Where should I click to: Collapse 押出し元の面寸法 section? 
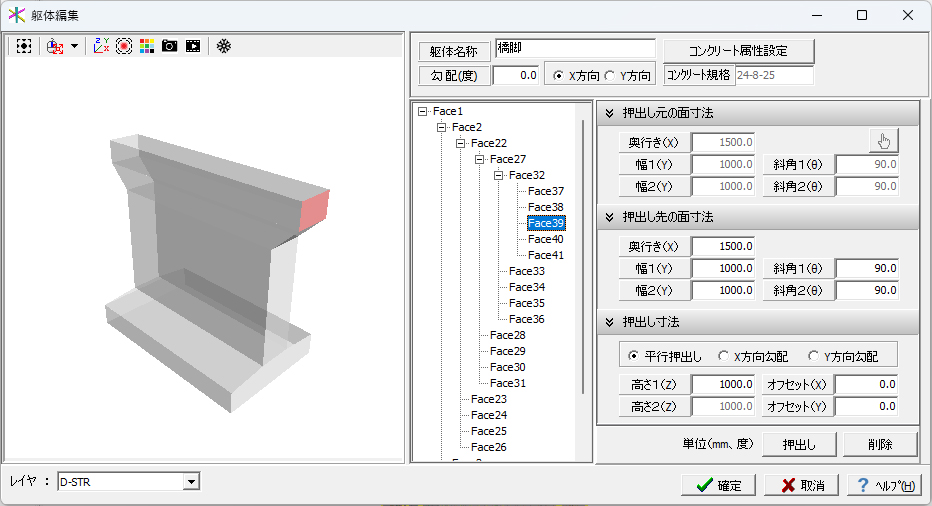tap(609, 113)
